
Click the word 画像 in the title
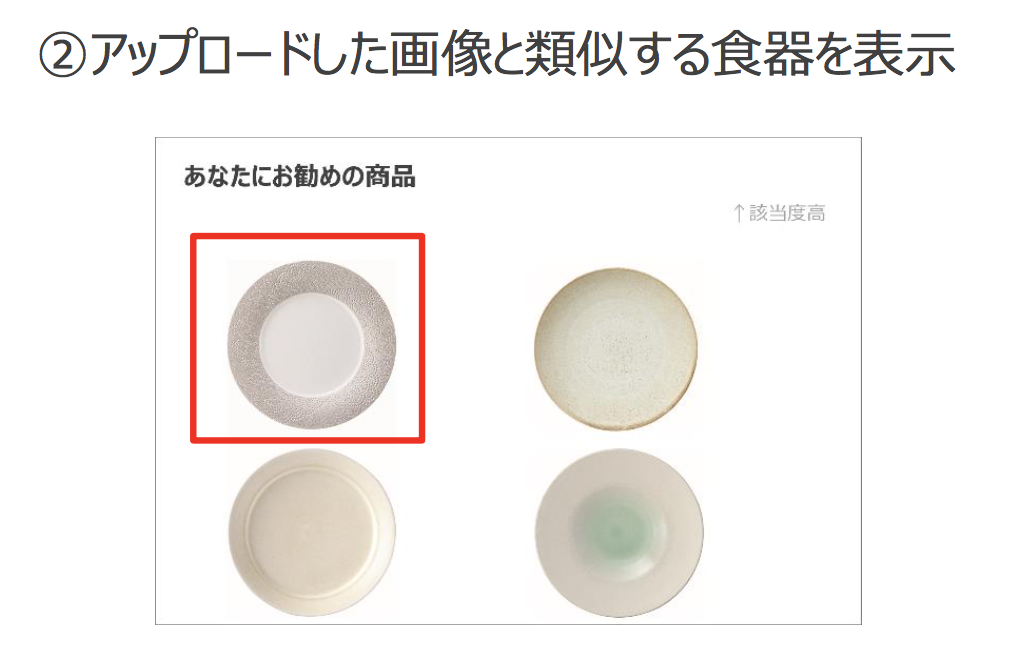click(441, 54)
